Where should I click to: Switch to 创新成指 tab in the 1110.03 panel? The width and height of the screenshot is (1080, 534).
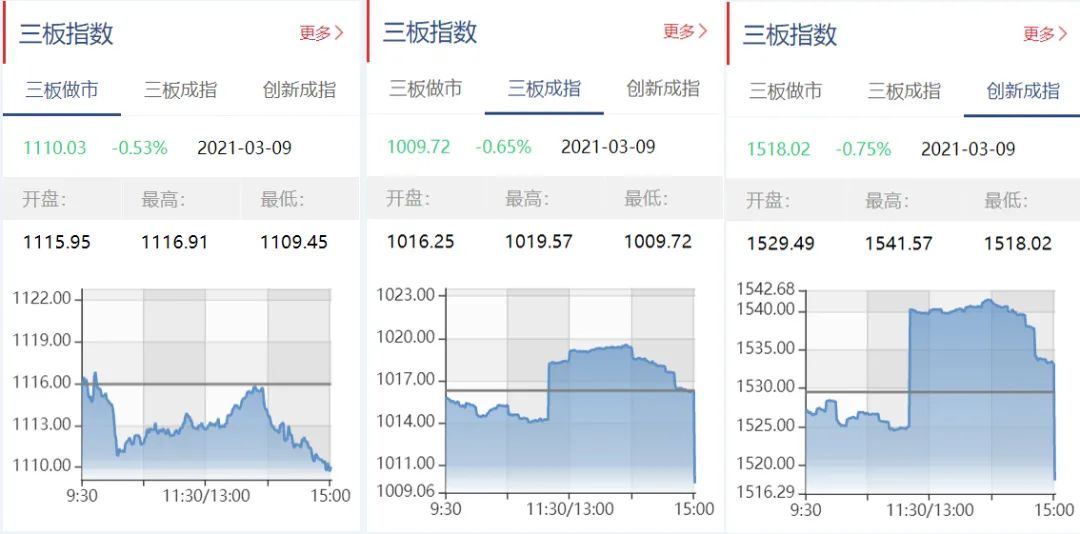(x=299, y=90)
